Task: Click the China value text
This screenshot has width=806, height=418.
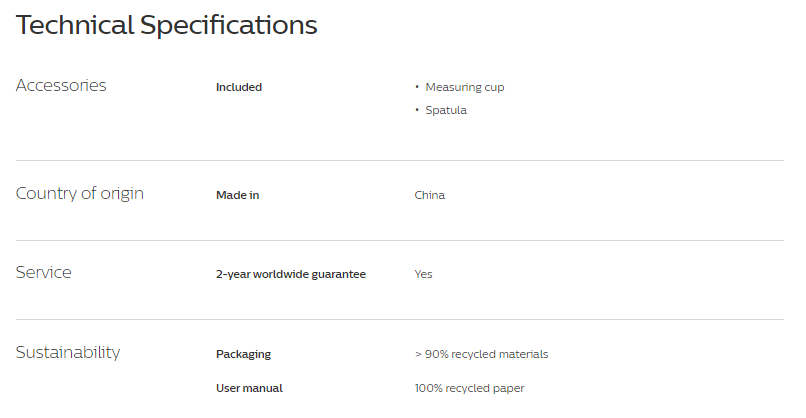Action: click(430, 195)
